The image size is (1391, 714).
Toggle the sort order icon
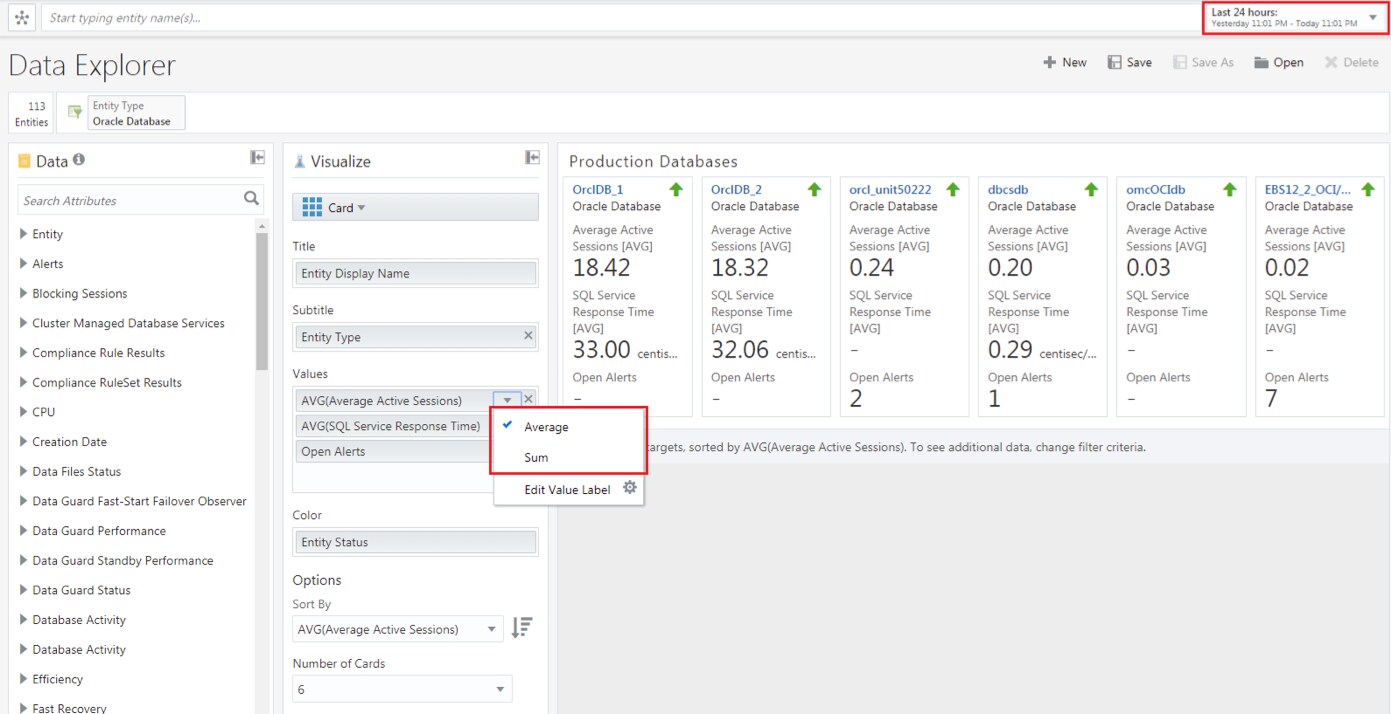(522, 628)
